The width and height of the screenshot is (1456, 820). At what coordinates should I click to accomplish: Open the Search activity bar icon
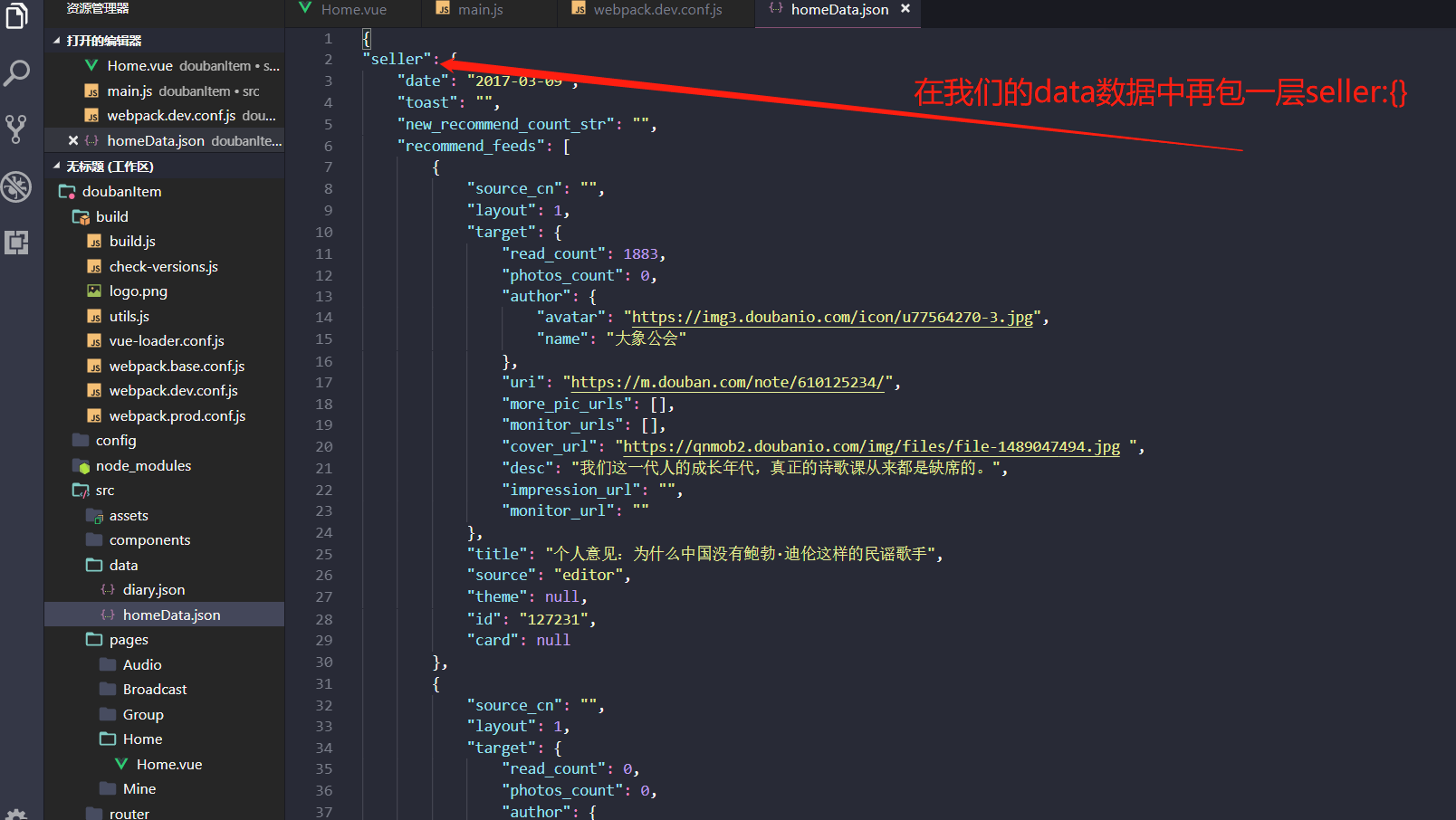tap(16, 72)
